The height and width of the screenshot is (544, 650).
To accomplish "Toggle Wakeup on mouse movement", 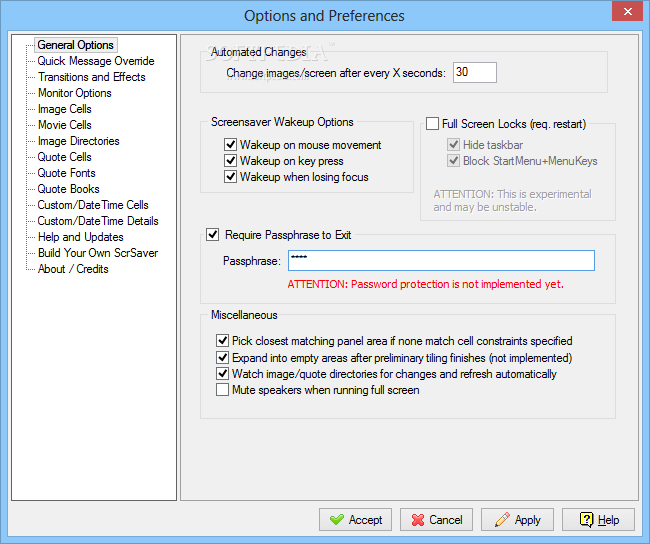I will [x=230, y=145].
